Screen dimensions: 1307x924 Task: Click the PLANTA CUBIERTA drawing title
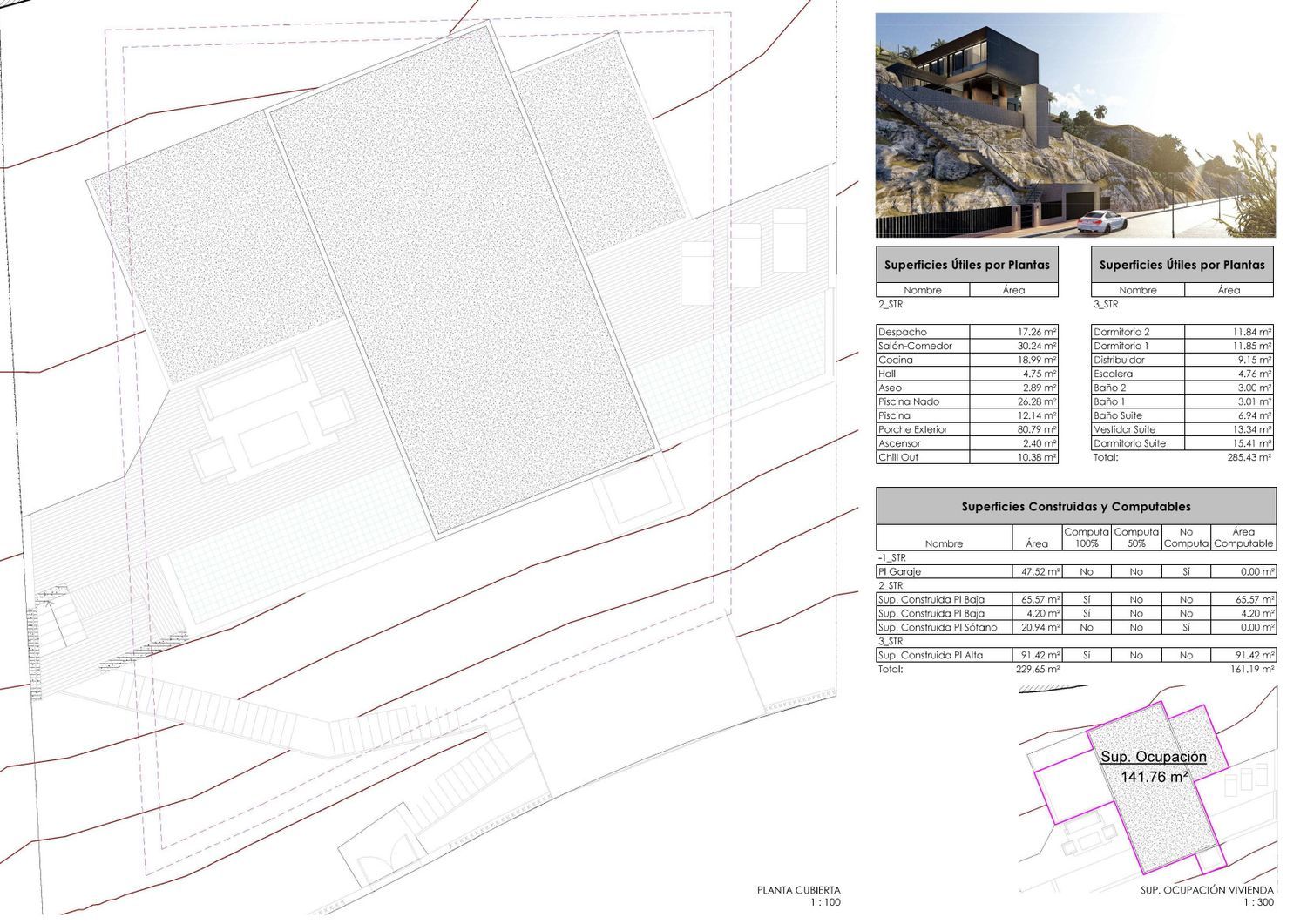tap(798, 890)
